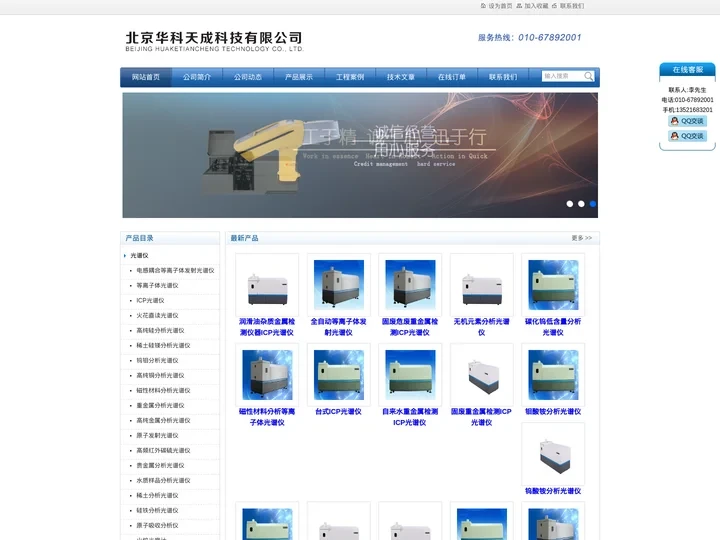Select the second banner slide dot
Screen dimensions: 720x540
[x=581, y=204]
